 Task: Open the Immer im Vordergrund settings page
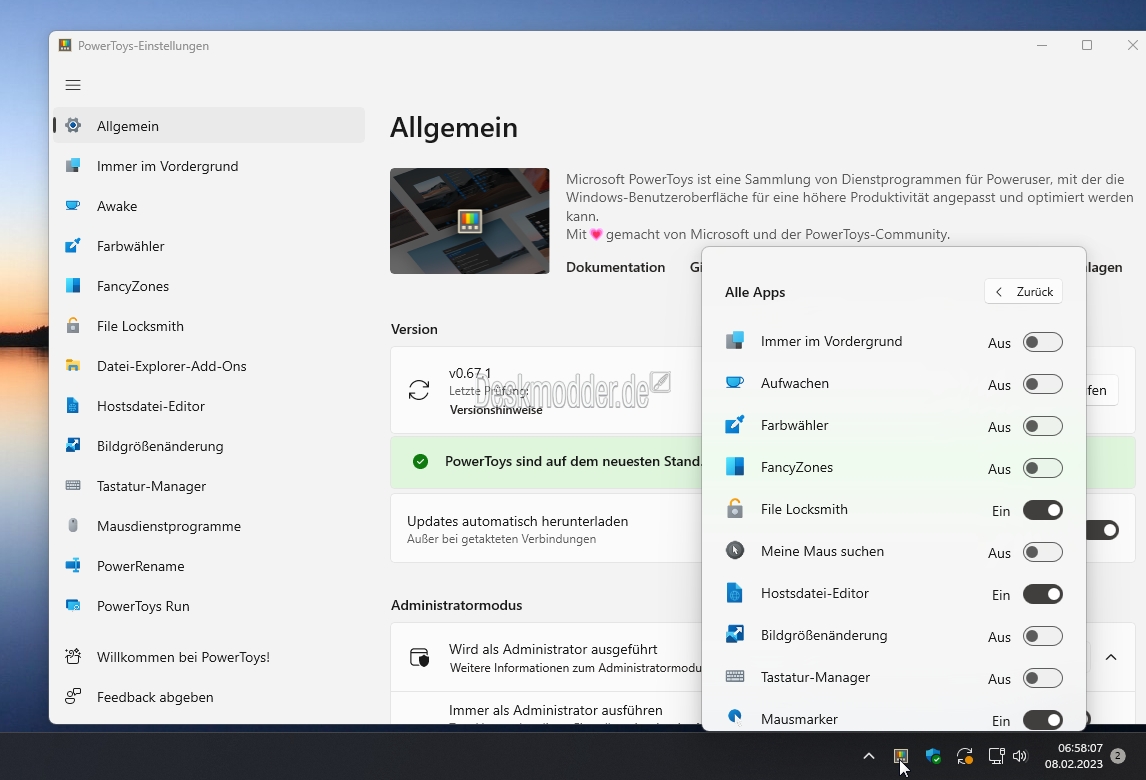[x=209, y=166]
